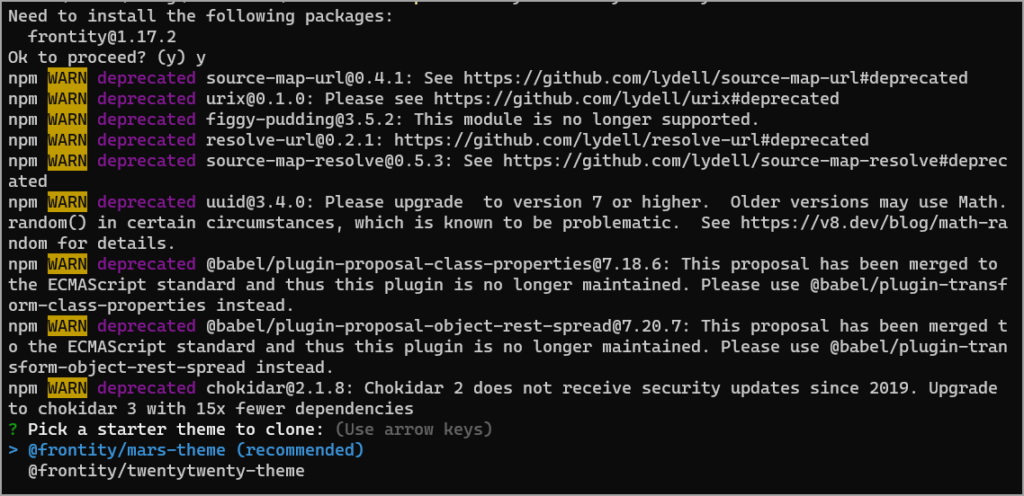This screenshot has width=1024, height=496.
Task: Click the chokidar@2.1.8 package name
Action: [x=270, y=387]
